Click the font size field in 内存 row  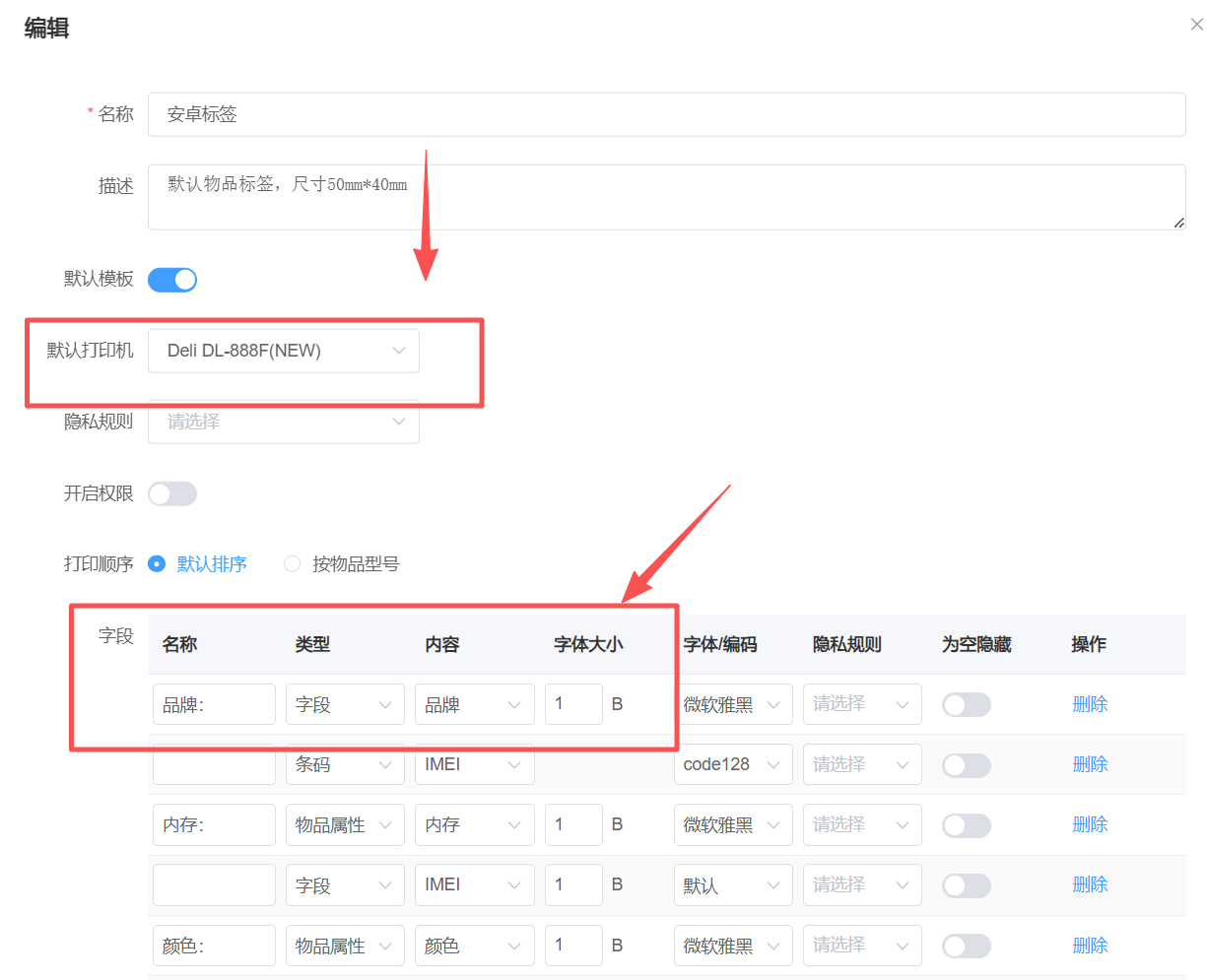(x=572, y=824)
